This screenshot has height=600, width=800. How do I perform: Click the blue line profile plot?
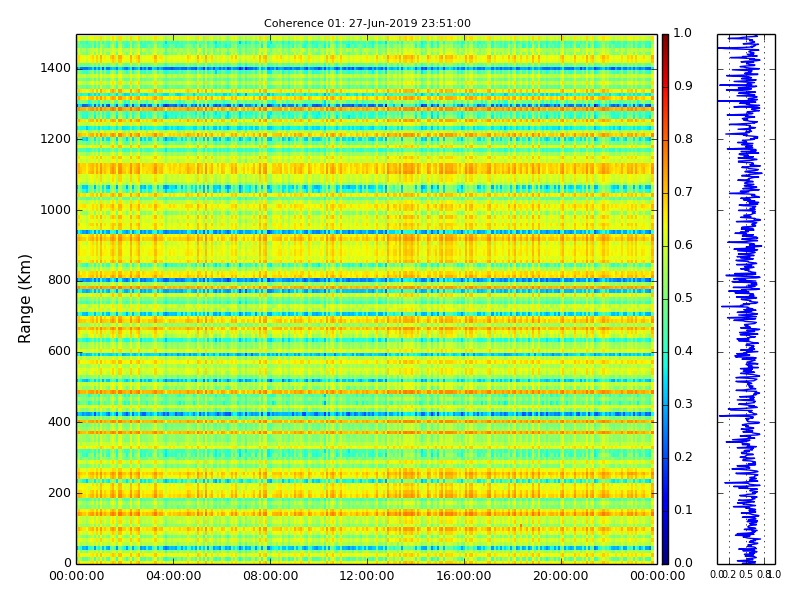746,299
